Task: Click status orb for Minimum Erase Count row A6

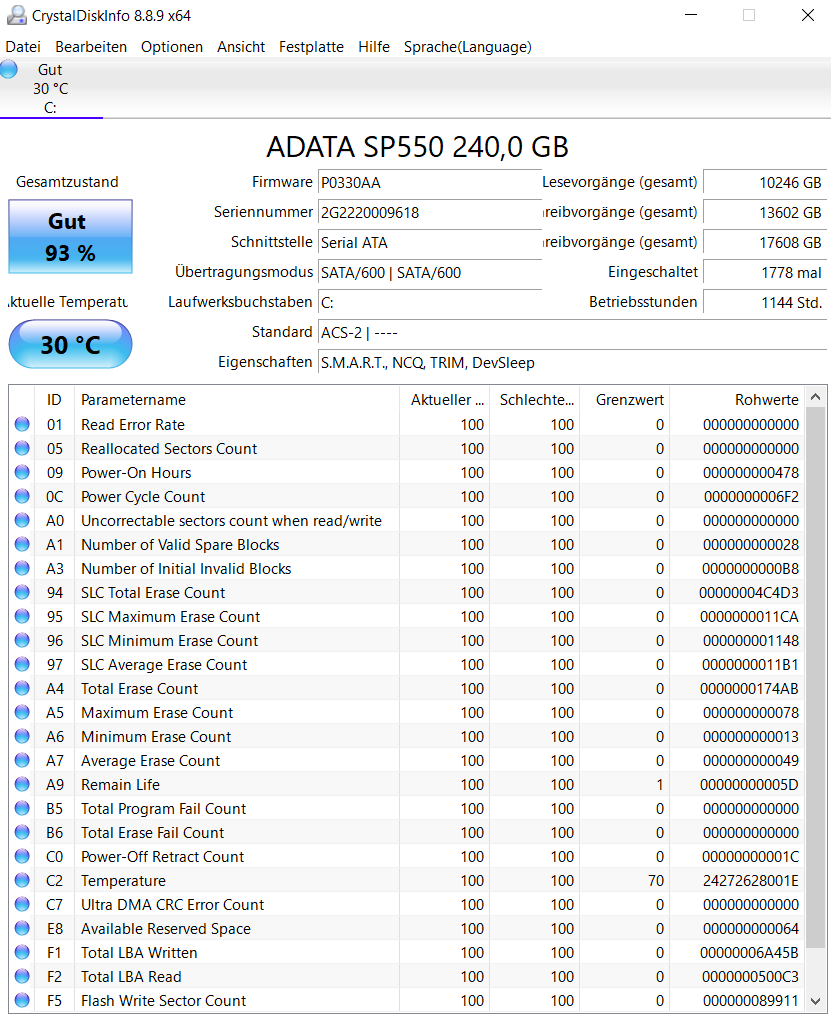Action: click(x=22, y=735)
